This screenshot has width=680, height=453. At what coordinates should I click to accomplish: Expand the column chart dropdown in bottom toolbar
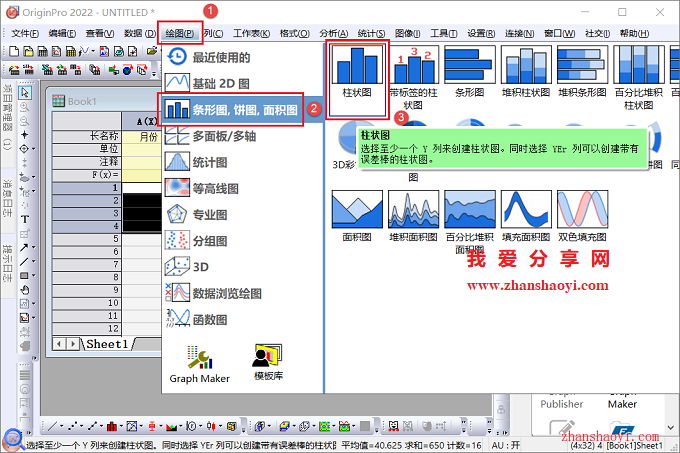(x=121, y=427)
